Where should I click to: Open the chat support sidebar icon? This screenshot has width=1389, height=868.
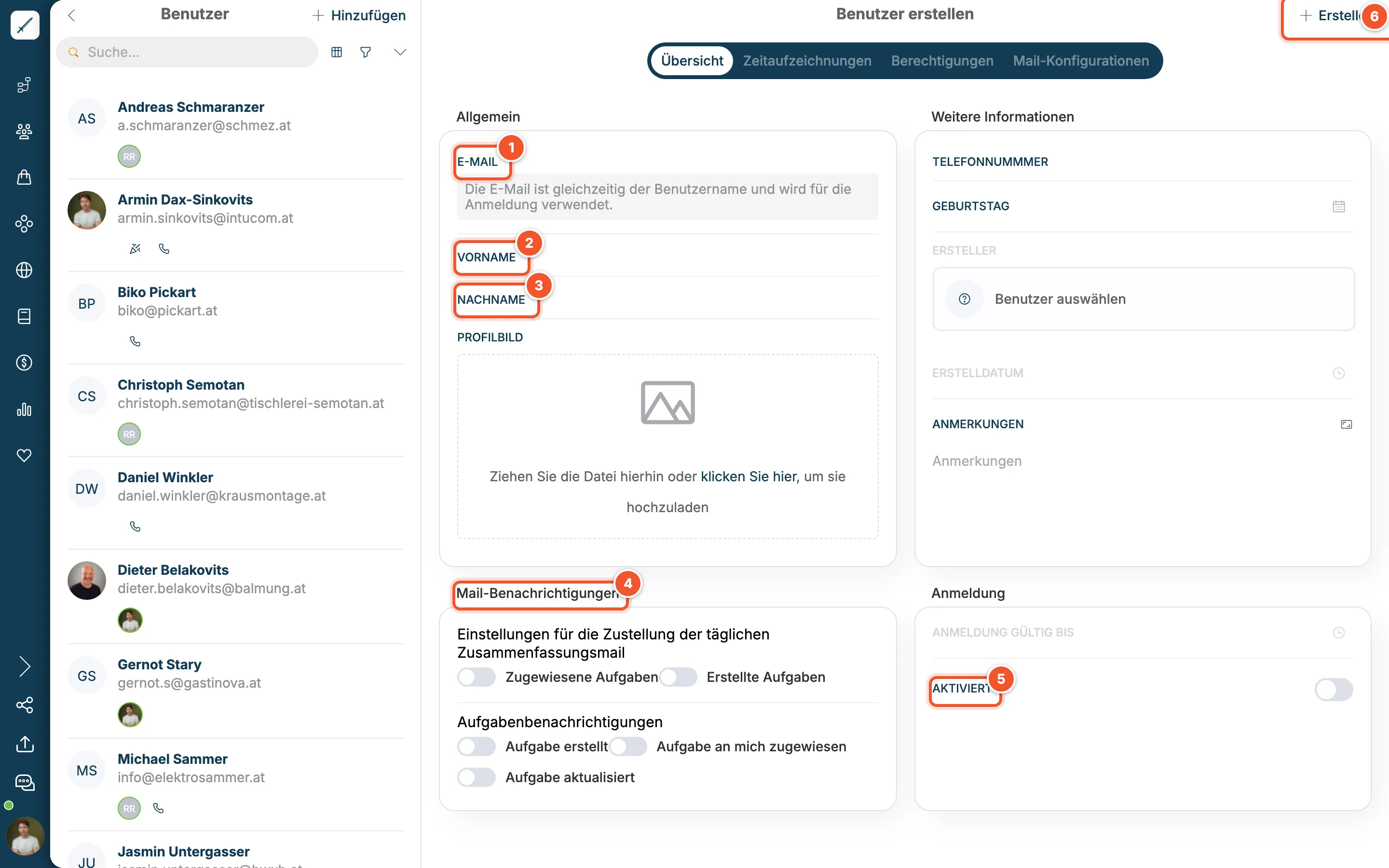(x=25, y=783)
